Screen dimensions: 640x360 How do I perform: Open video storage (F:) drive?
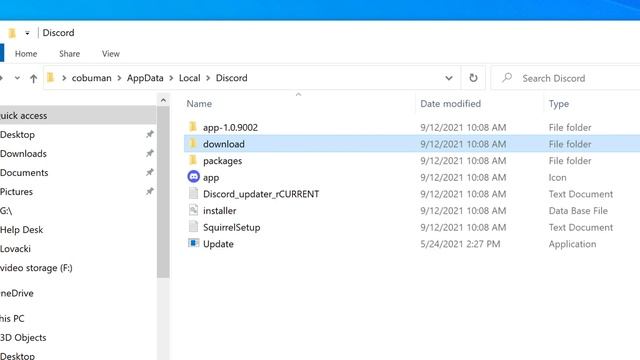pos(36,268)
